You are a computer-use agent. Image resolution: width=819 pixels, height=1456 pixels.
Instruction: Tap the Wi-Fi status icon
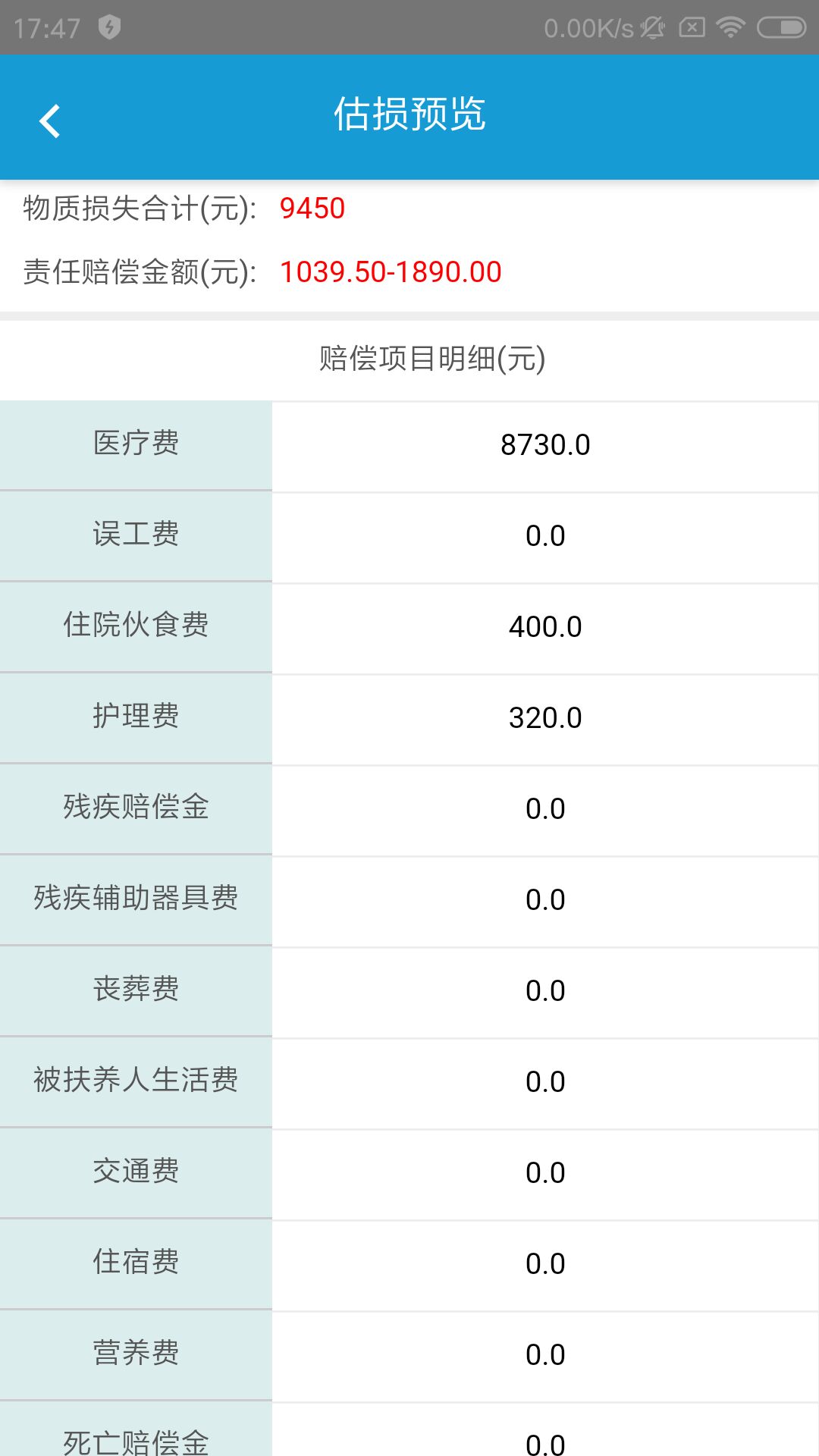[730, 28]
